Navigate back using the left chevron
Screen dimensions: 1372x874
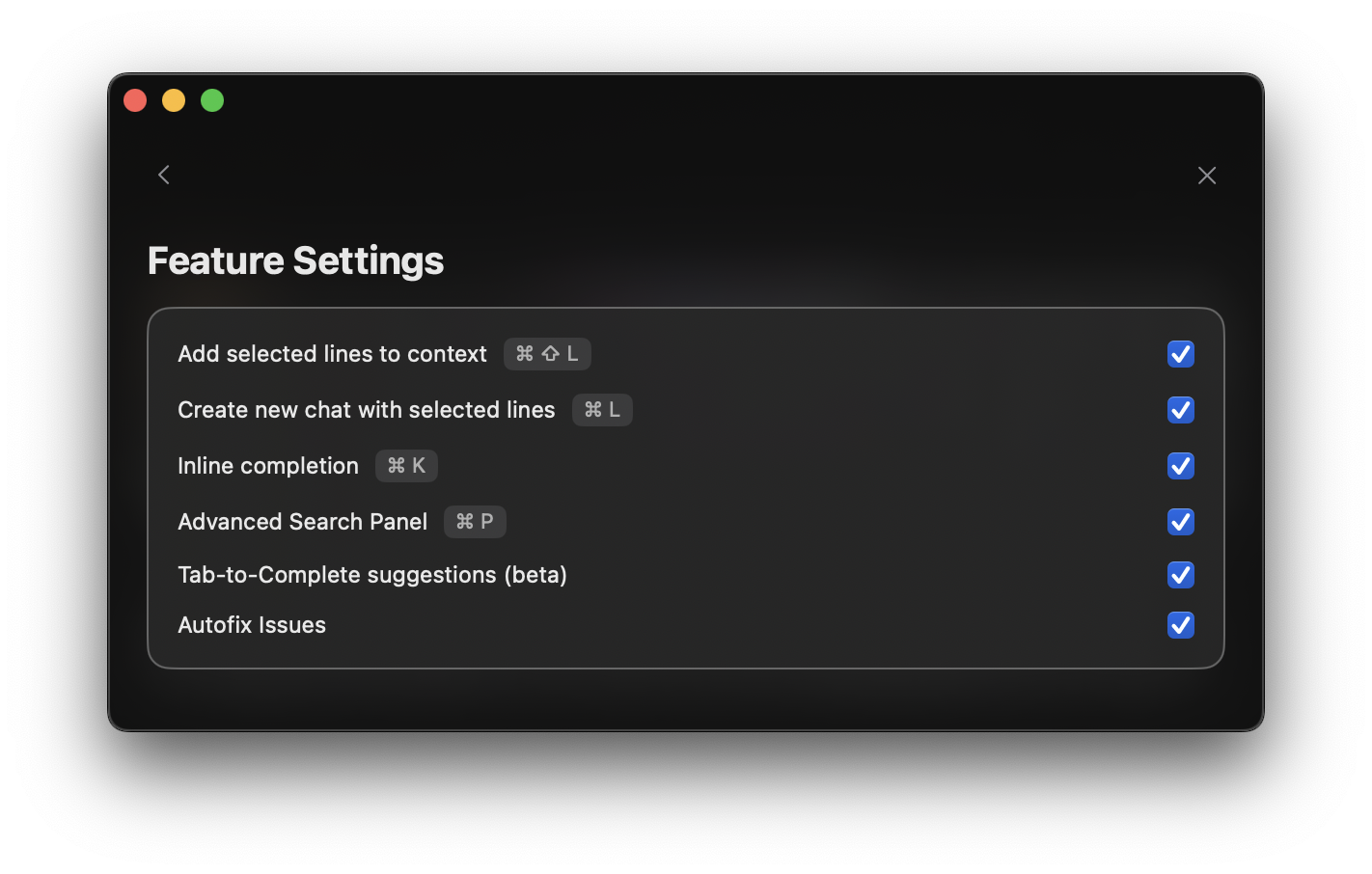point(163,175)
